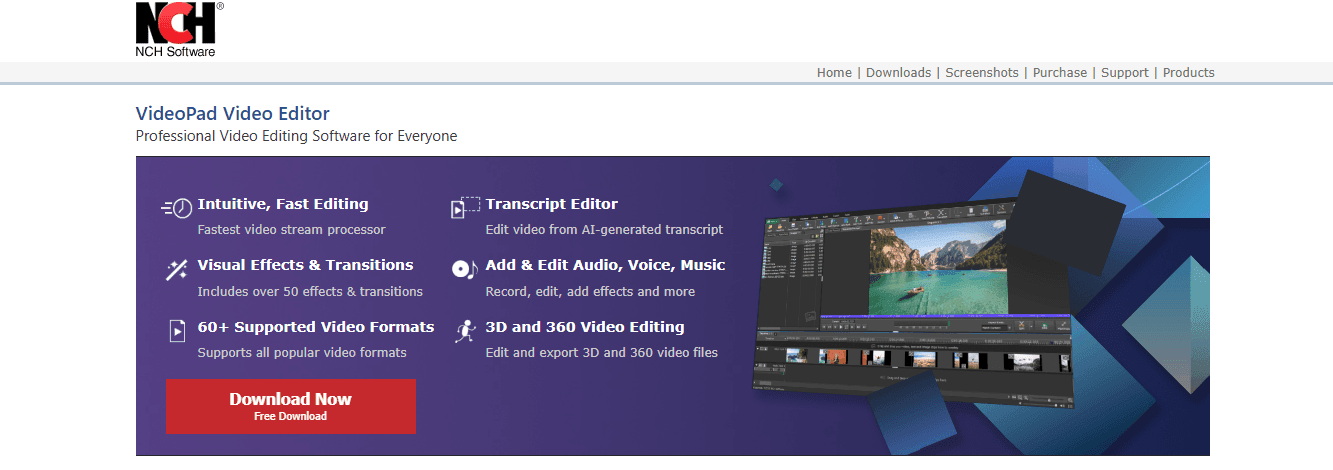1333x470 pixels.
Task: Click the 60+ Supported Video Formats heading
Action: [x=316, y=327]
